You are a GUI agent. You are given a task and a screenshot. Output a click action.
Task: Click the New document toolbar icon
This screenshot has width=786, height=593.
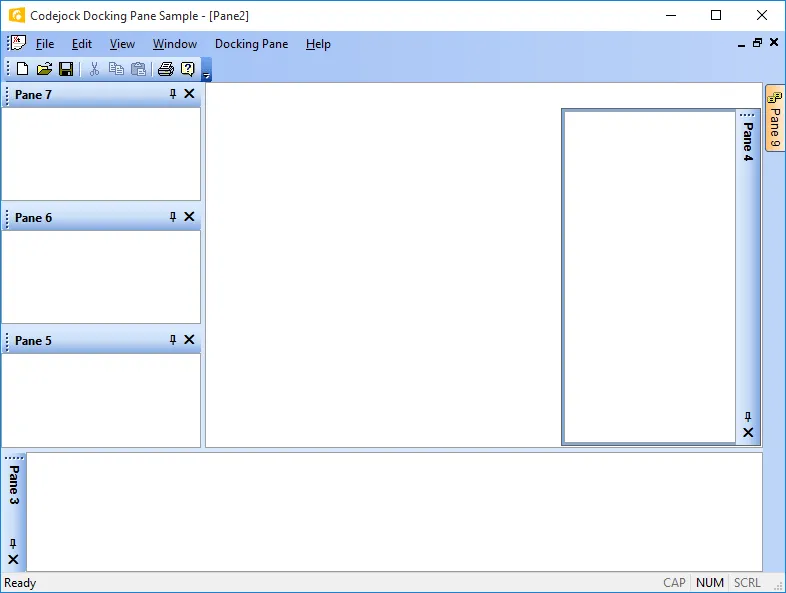(x=23, y=69)
